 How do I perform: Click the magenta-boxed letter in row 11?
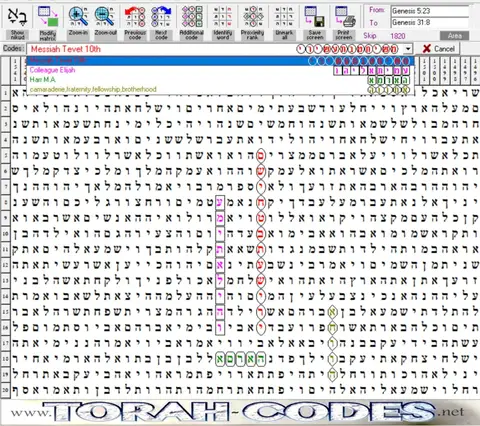coord(220,249)
